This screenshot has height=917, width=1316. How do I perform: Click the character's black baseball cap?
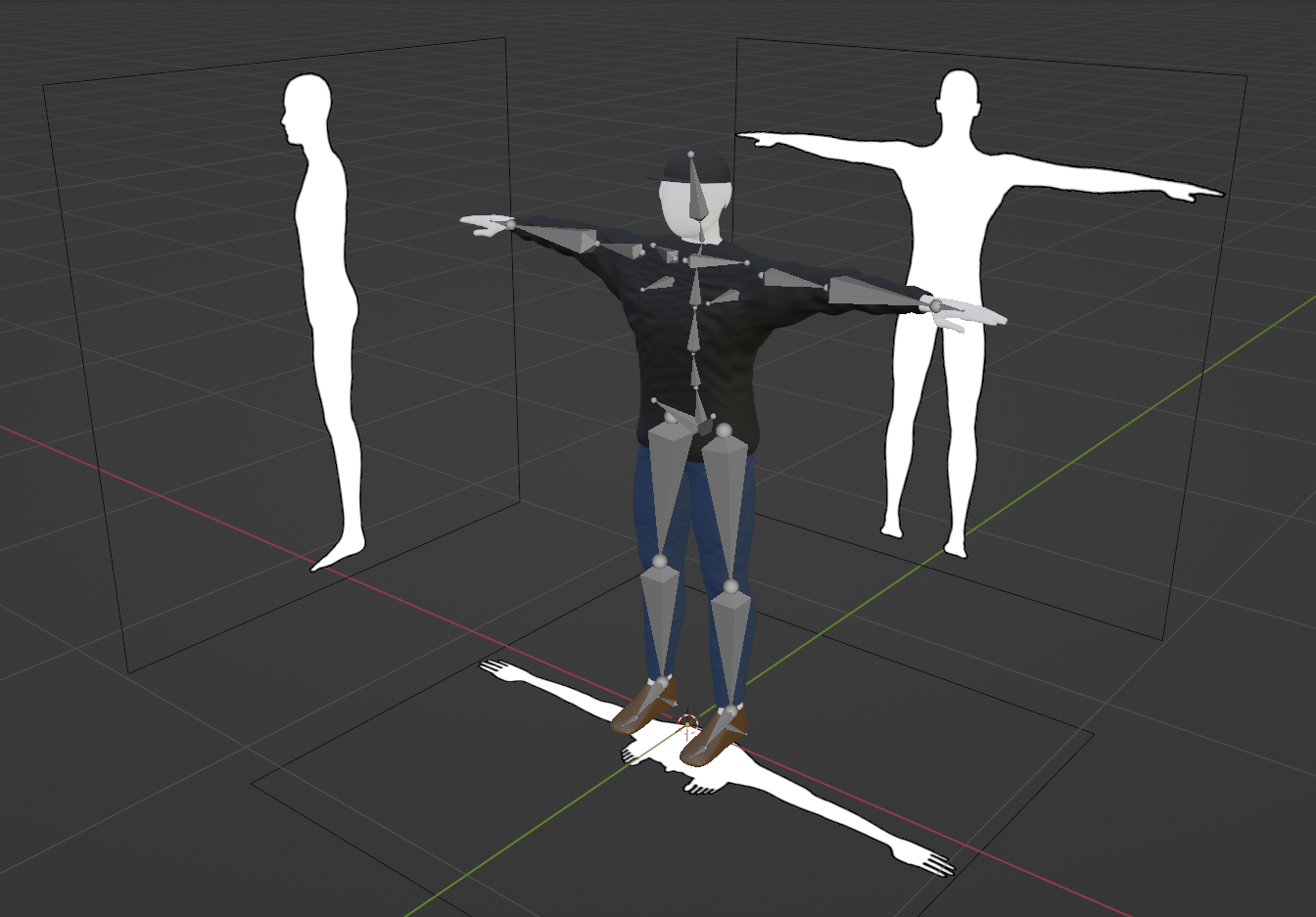click(x=713, y=166)
